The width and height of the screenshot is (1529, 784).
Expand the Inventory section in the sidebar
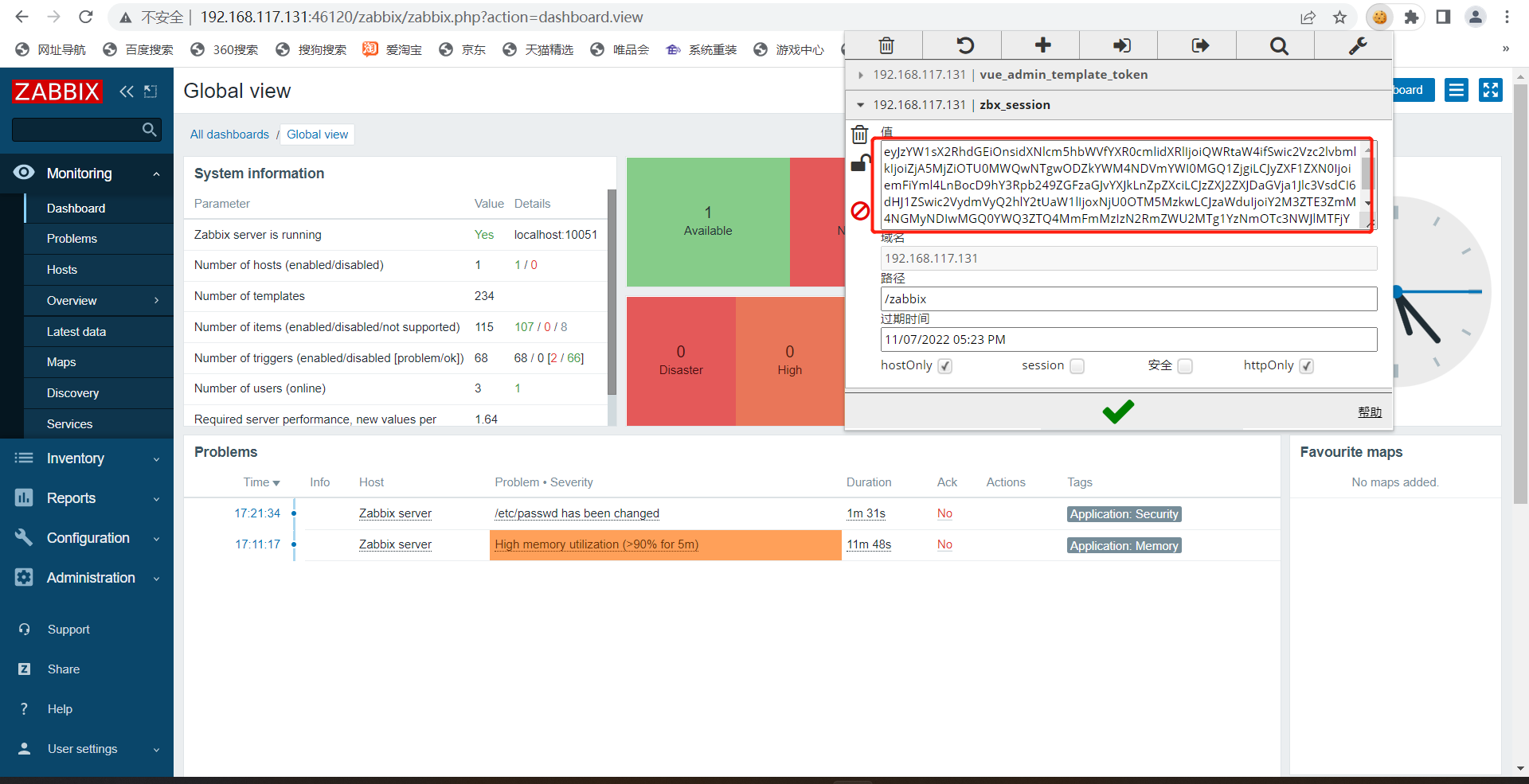(76, 458)
